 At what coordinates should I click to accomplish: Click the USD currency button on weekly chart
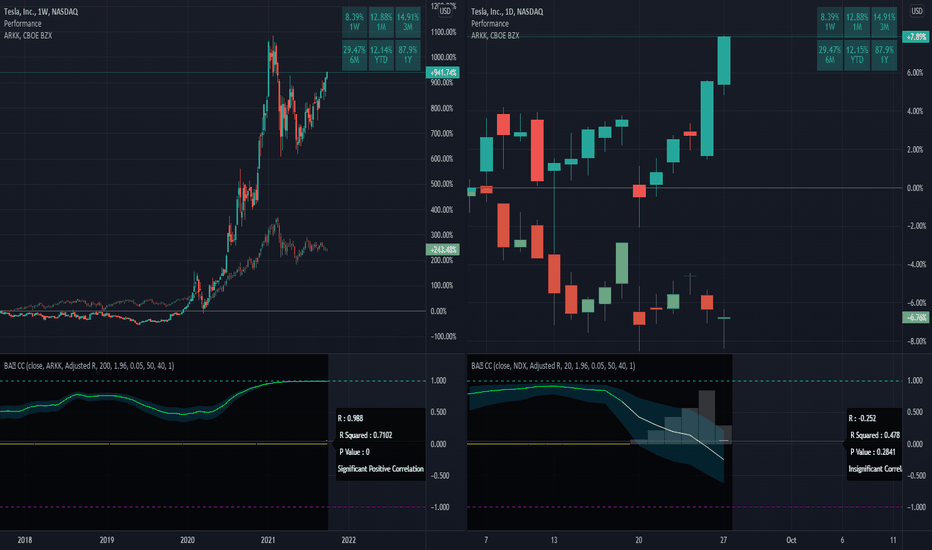coord(445,11)
